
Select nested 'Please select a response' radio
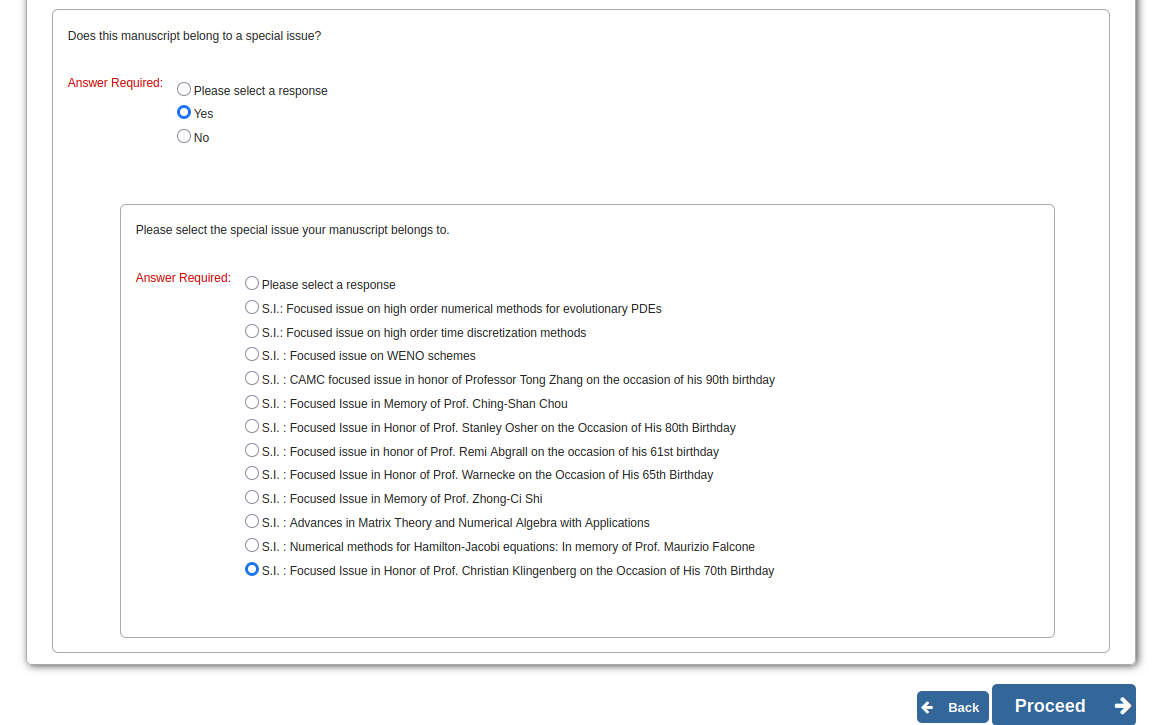pos(252,284)
